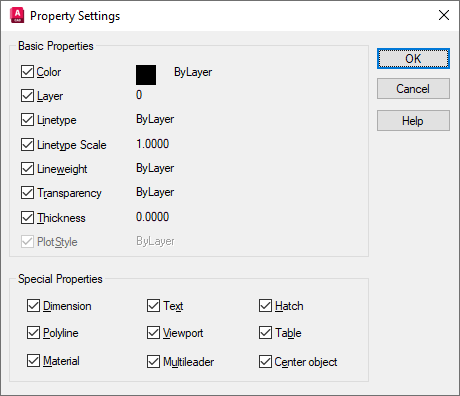The width and height of the screenshot is (460, 396).
Task: Uncheck Dimension in Special Properties
Action: click(33, 306)
